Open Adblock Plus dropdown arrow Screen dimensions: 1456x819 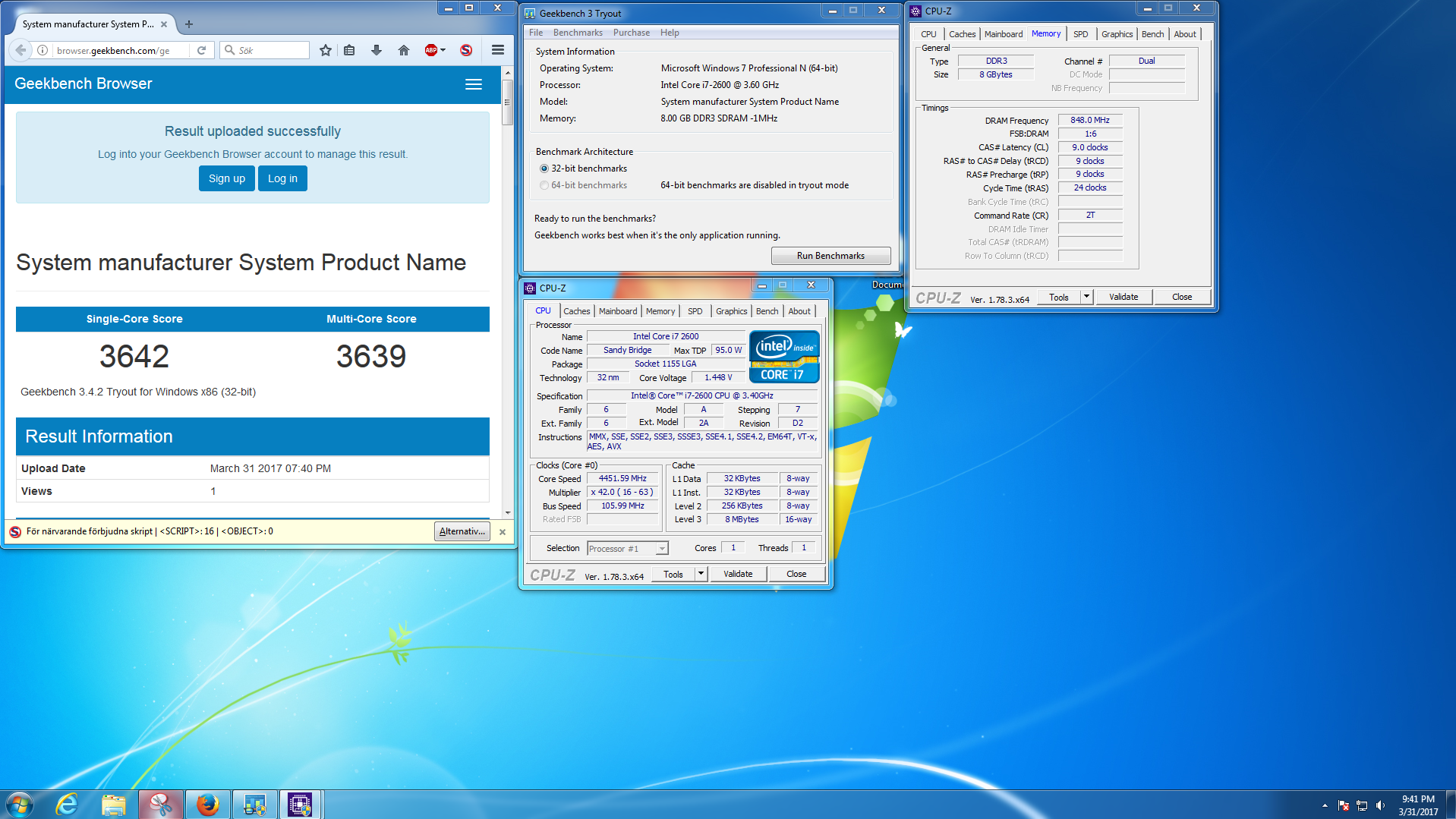tap(443, 50)
